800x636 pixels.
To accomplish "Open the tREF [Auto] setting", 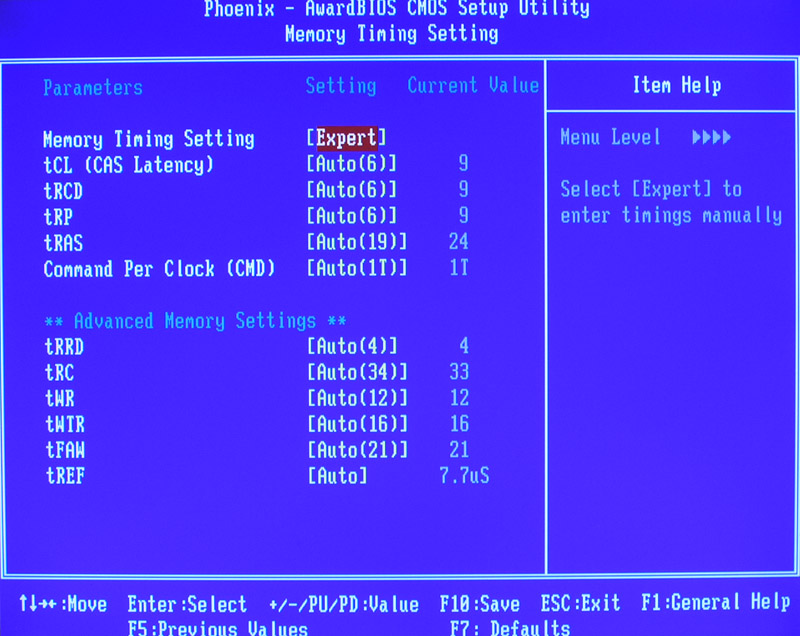I will (337, 476).
